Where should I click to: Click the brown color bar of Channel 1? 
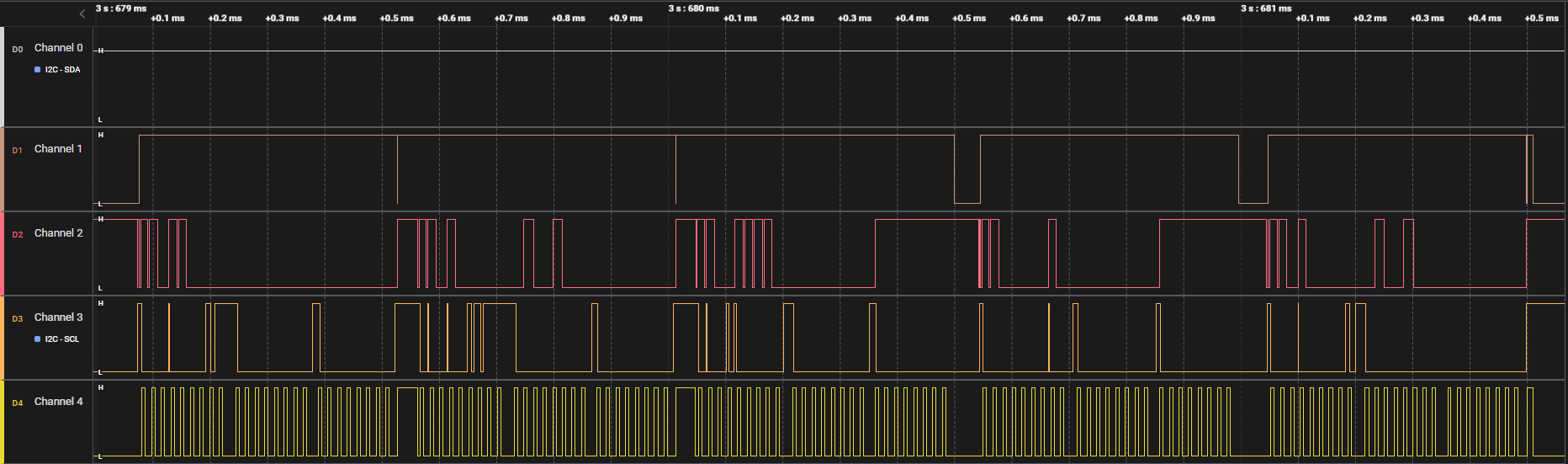click(2, 169)
